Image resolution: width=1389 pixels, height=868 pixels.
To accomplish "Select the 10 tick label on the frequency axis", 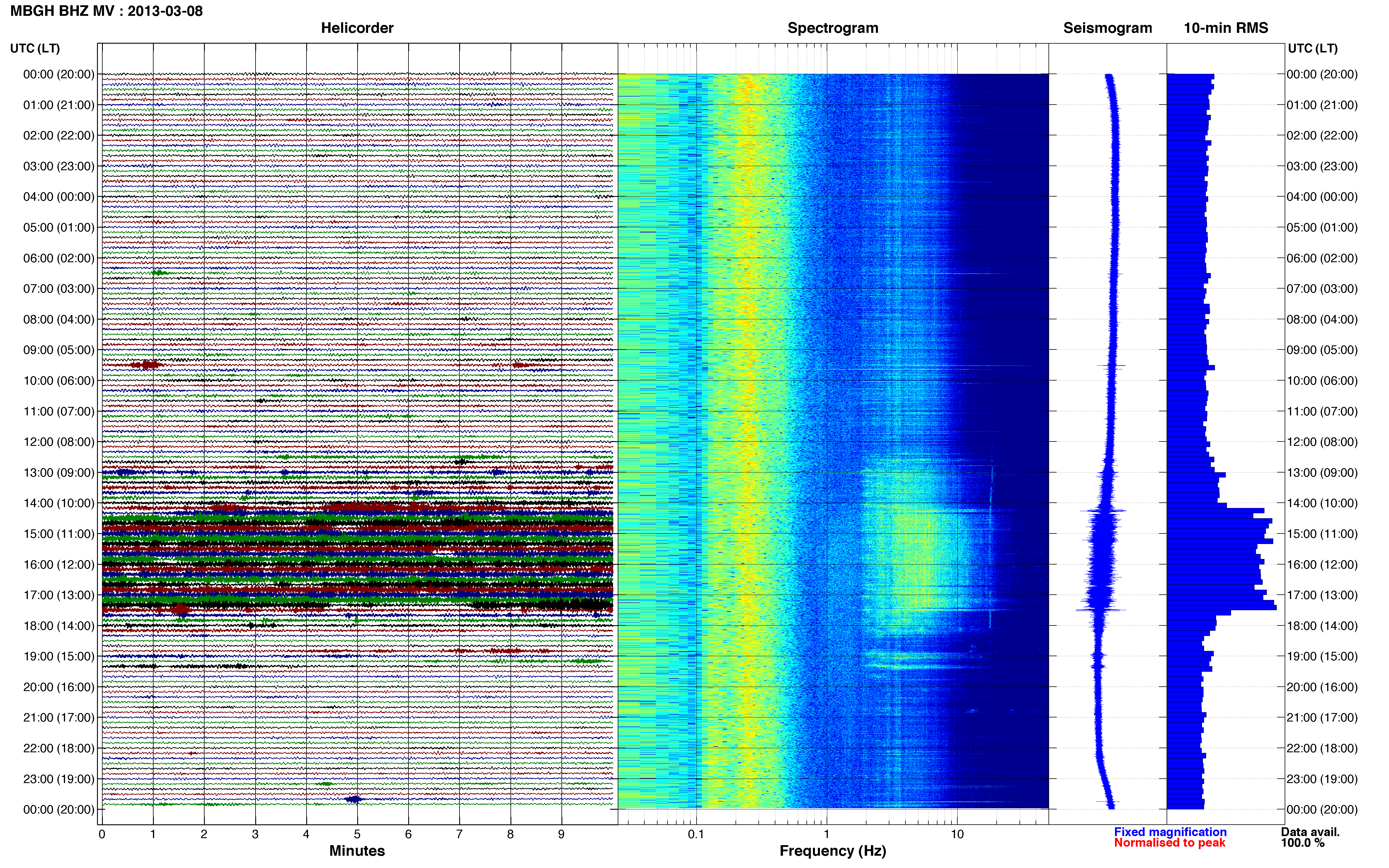I will click(957, 835).
